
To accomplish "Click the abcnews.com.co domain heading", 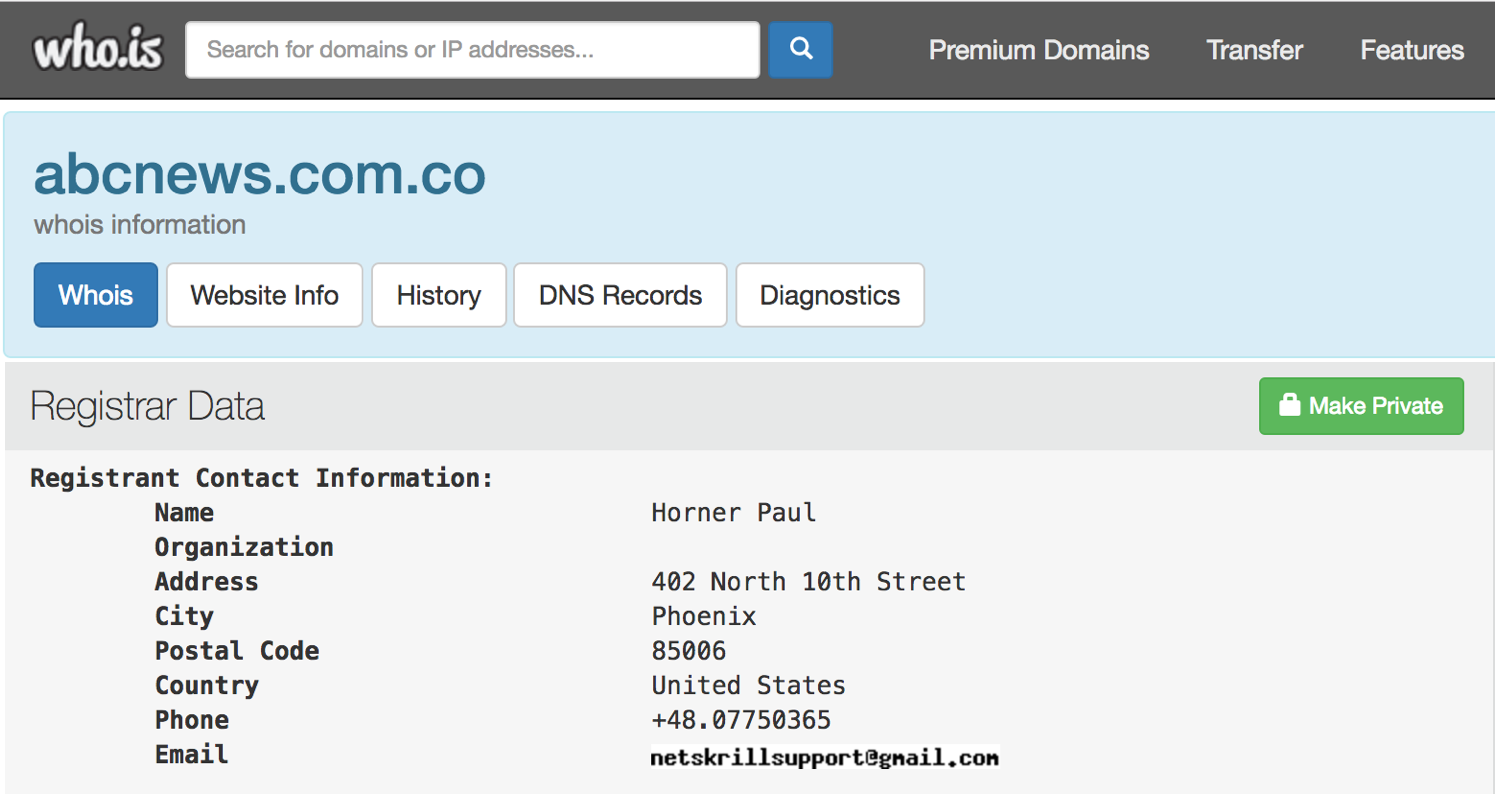I will click(x=260, y=174).
